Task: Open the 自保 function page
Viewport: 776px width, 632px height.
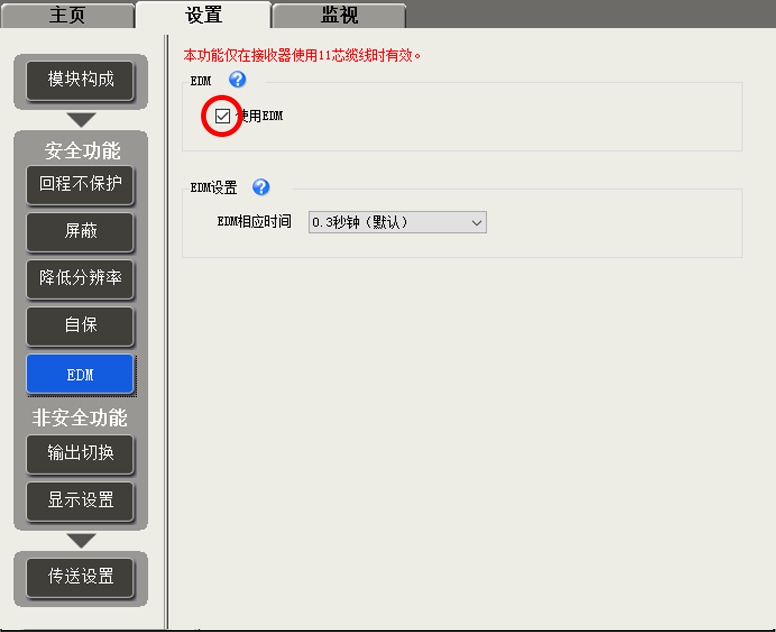Action: click(80, 325)
